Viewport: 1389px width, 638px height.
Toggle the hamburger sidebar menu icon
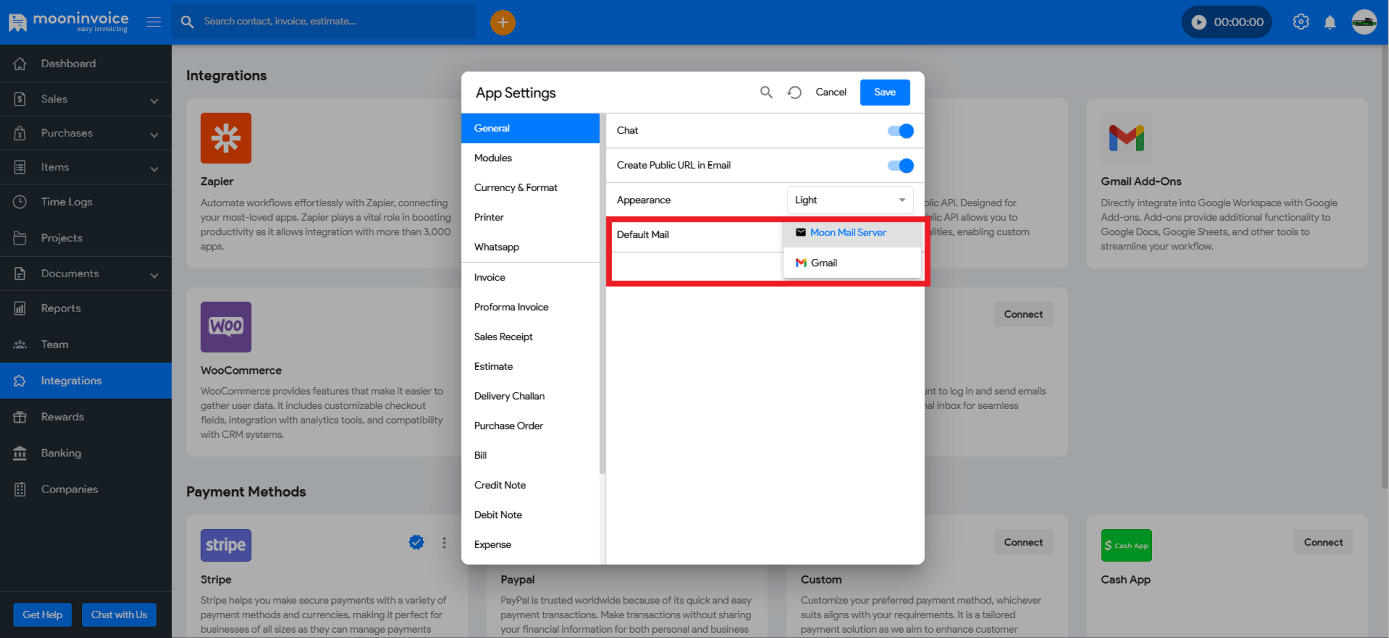pyautogui.click(x=153, y=22)
